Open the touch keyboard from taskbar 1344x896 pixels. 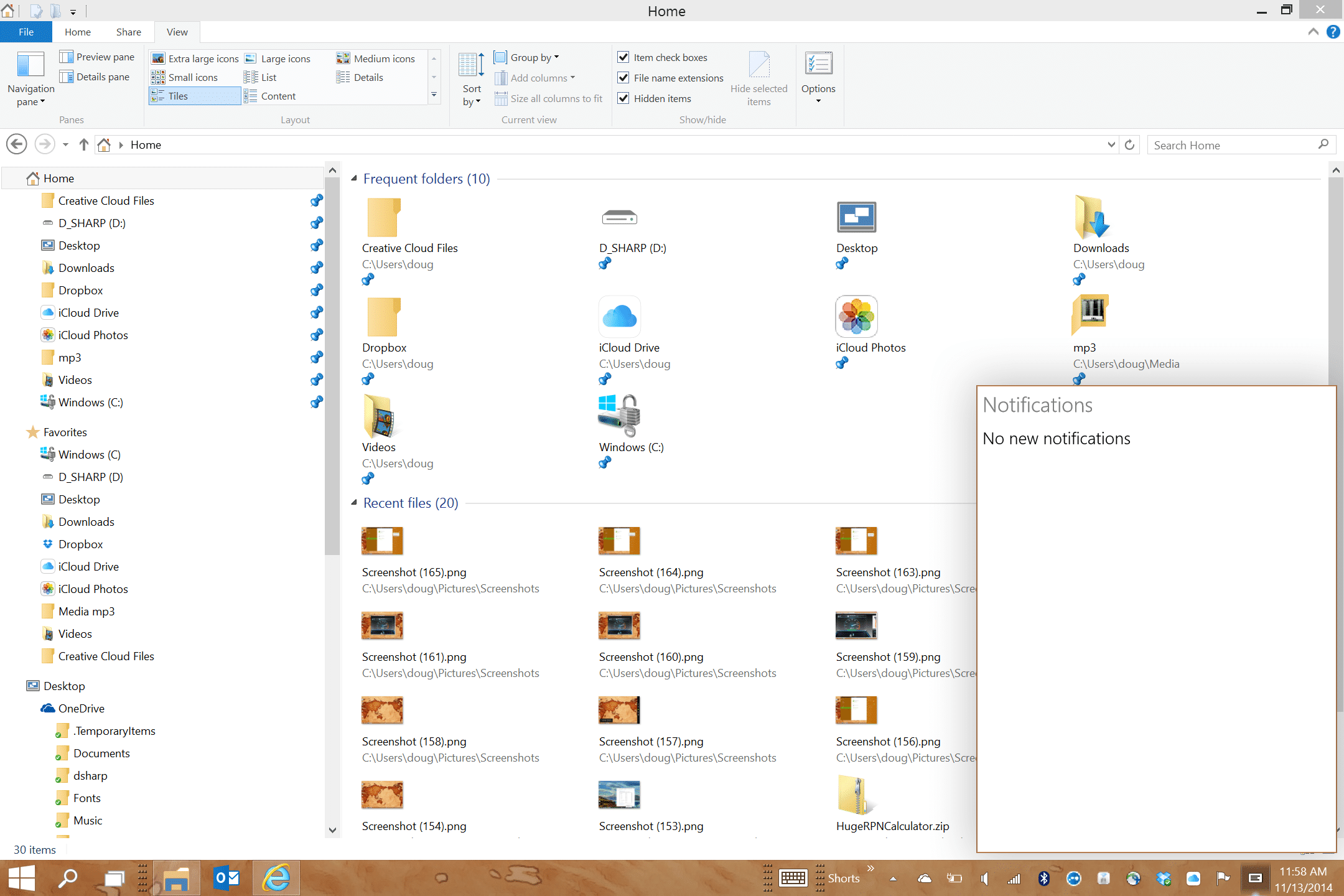pos(793,878)
